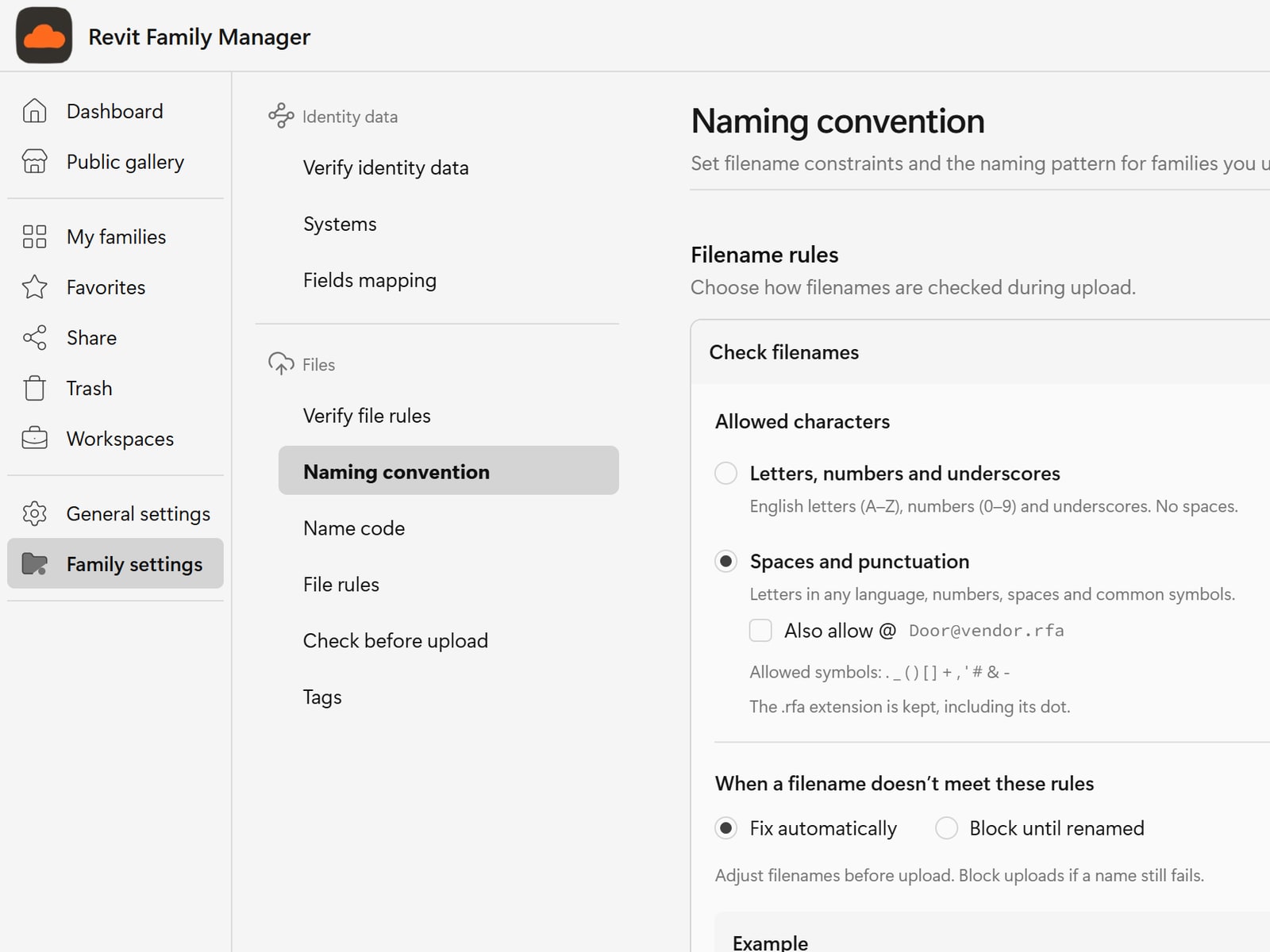Click the Check filenames panel header
The image size is (1270, 952).
tap(980, 352)
